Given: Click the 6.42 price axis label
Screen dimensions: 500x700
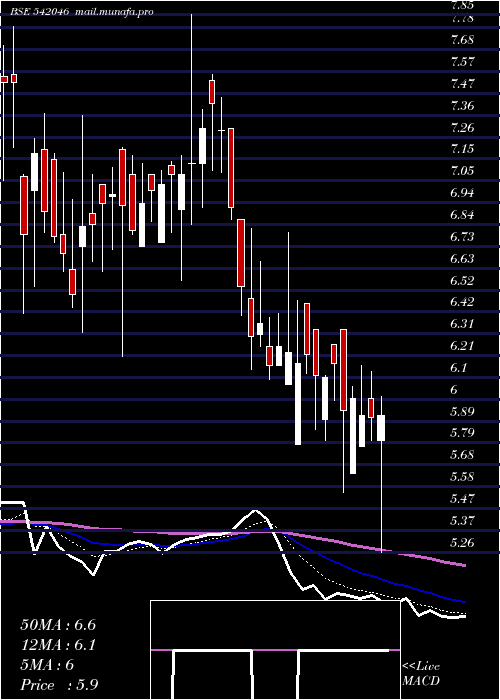Looking at the screenshot, I should (x=462, y=302).
